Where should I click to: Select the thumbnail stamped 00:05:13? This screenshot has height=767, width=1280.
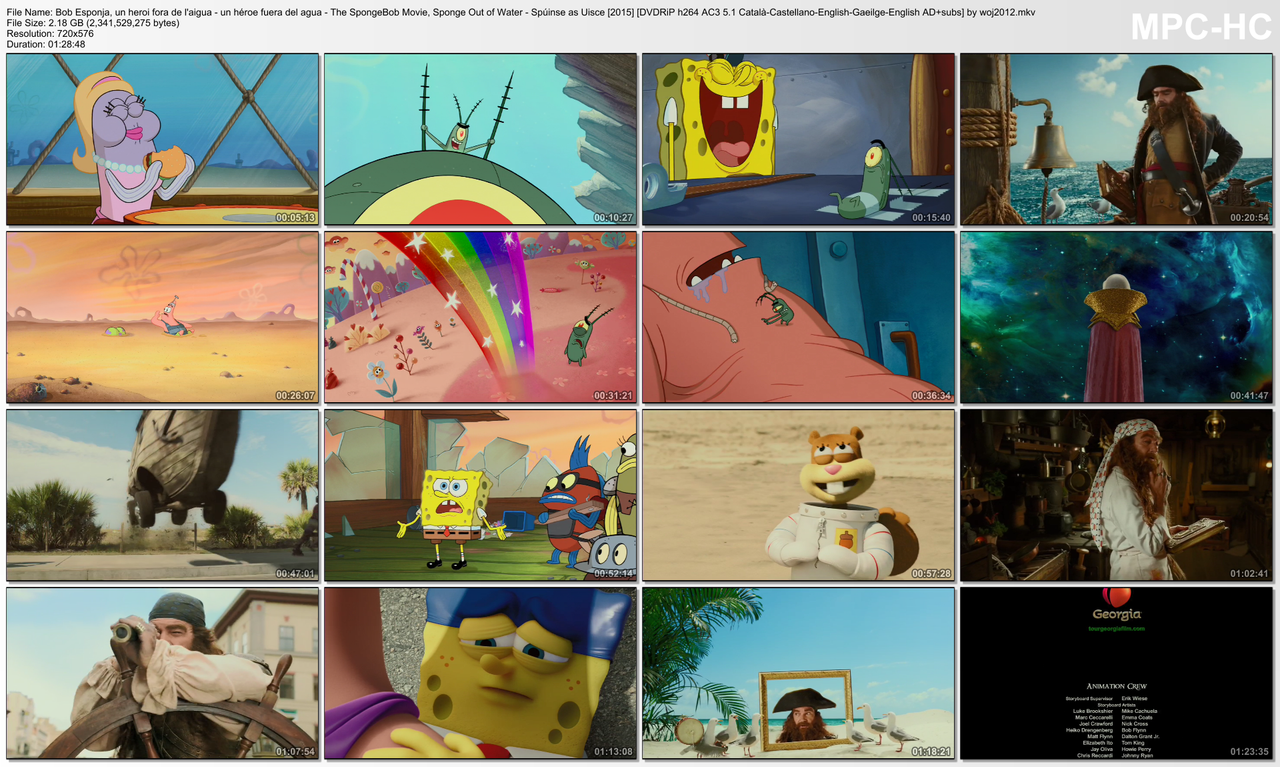point(162,139)
